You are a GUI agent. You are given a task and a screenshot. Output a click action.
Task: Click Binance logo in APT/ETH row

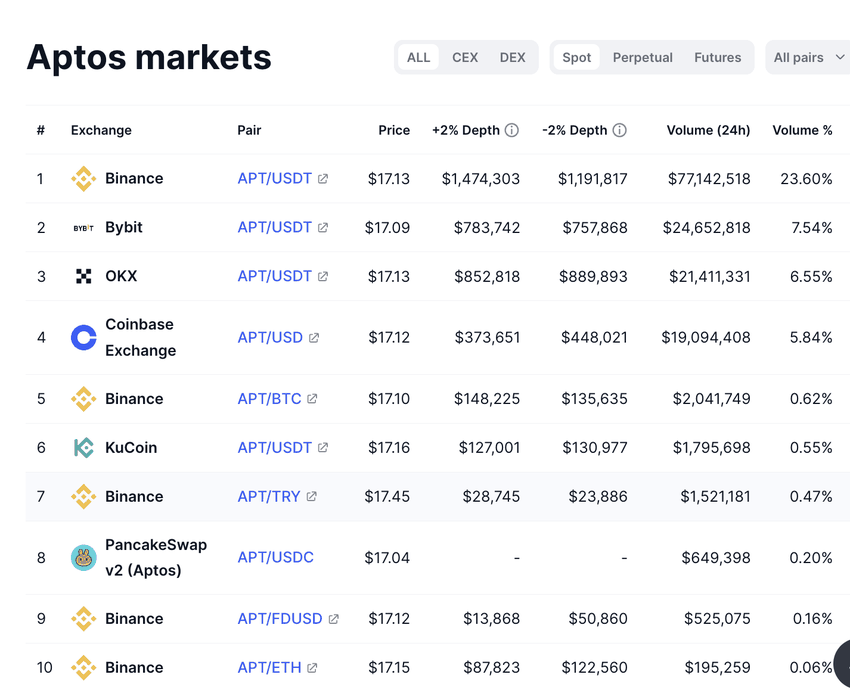click(x=83, y=668)
